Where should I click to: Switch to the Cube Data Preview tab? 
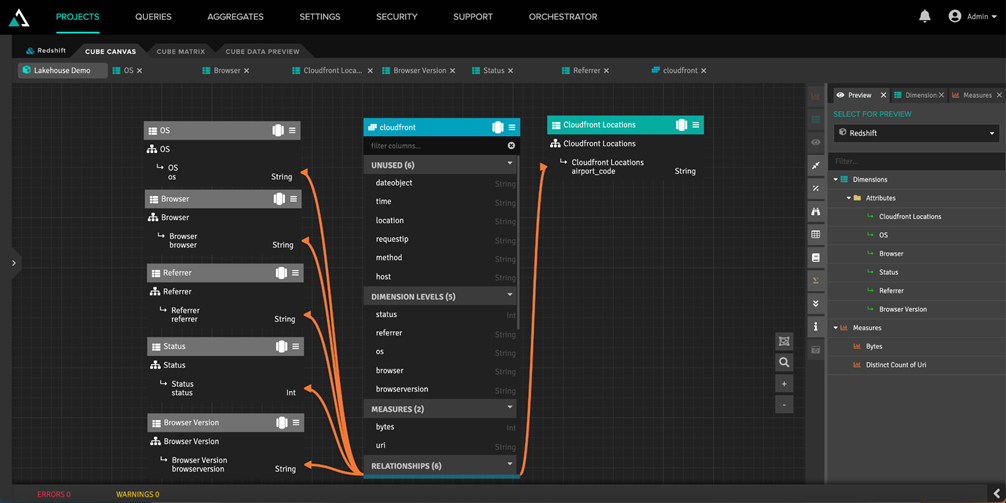(262, 51)
